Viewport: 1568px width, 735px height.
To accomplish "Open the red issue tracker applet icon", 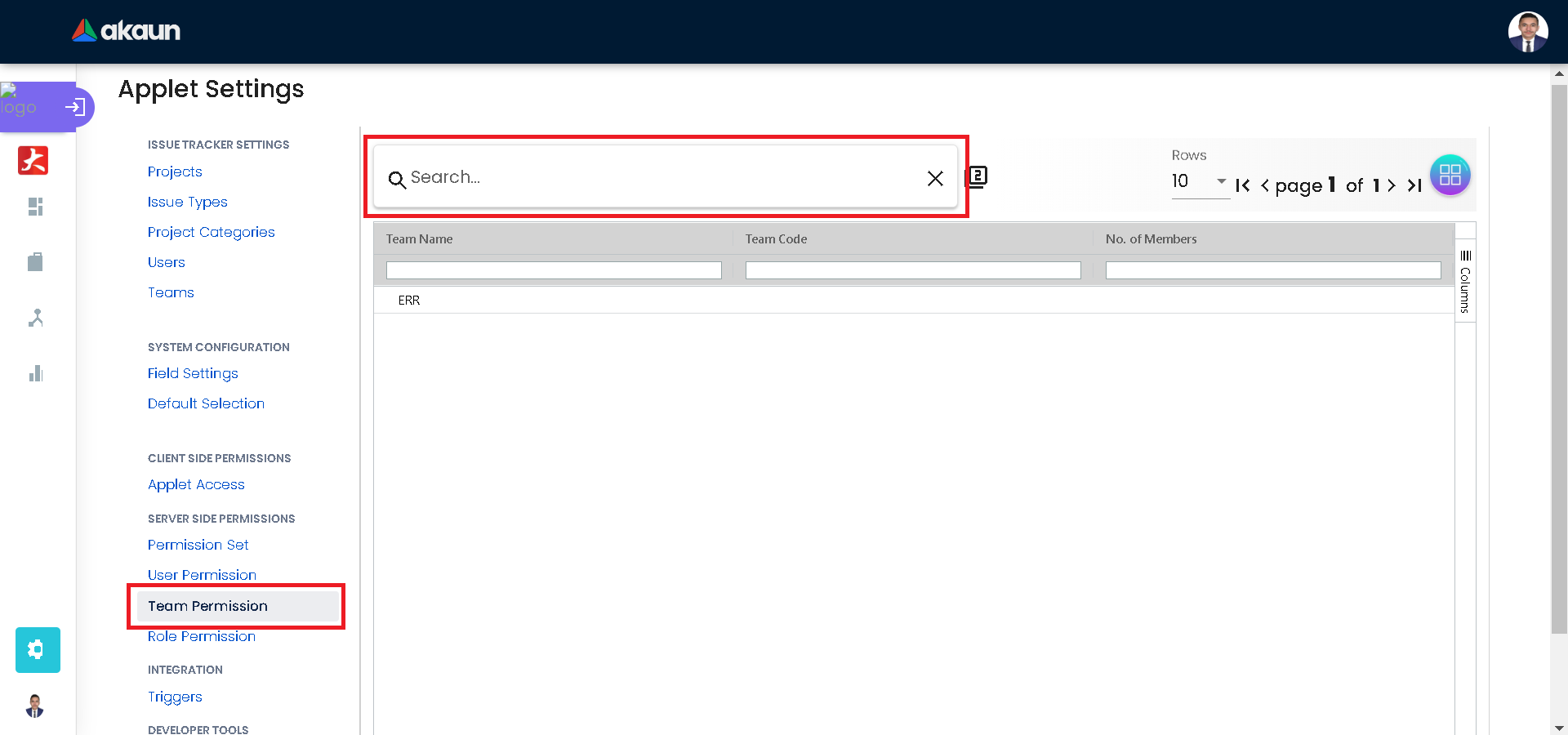I will [x=33, y=160].
